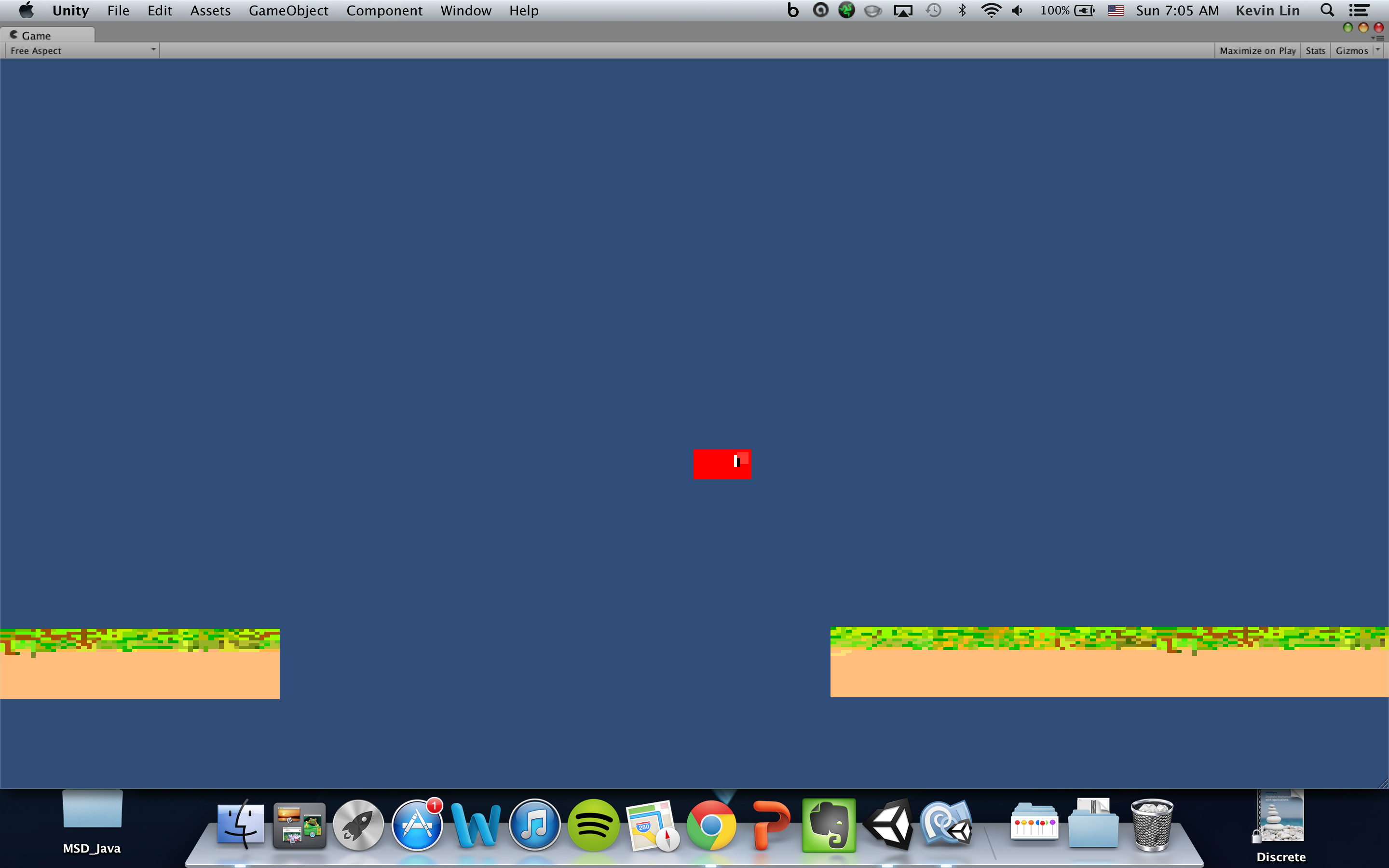Click the Bluetooth menu bar icon
The image size is (1389, 868).
tap(963, 10)
